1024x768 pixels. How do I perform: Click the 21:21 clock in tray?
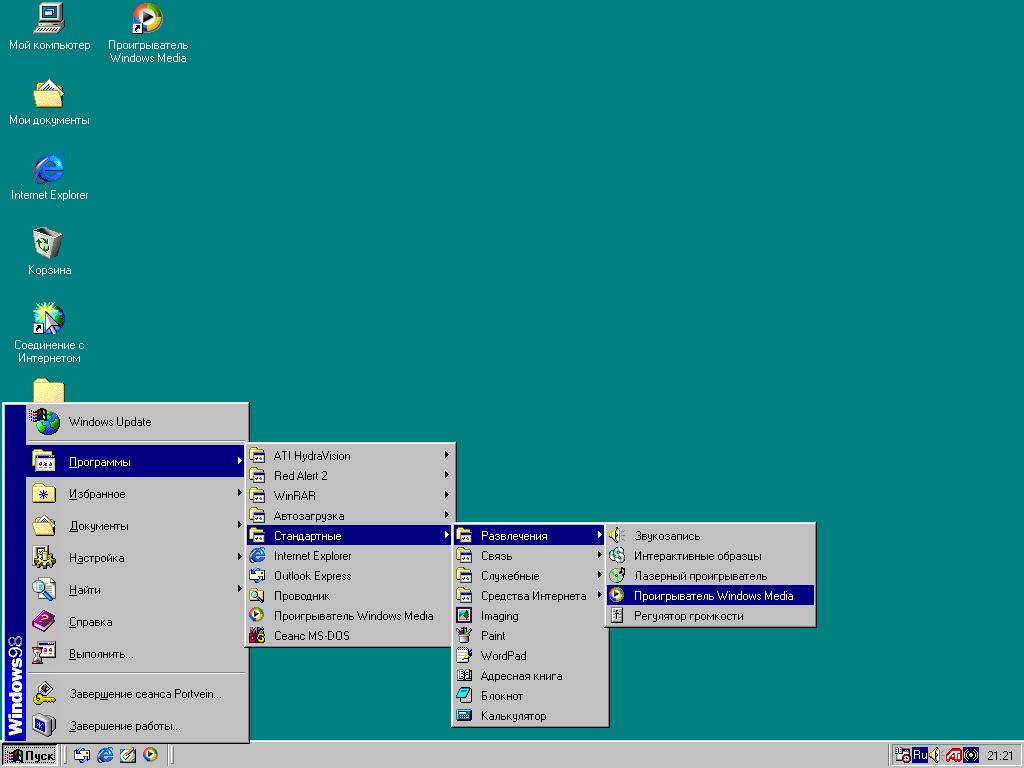point(1000,756)
